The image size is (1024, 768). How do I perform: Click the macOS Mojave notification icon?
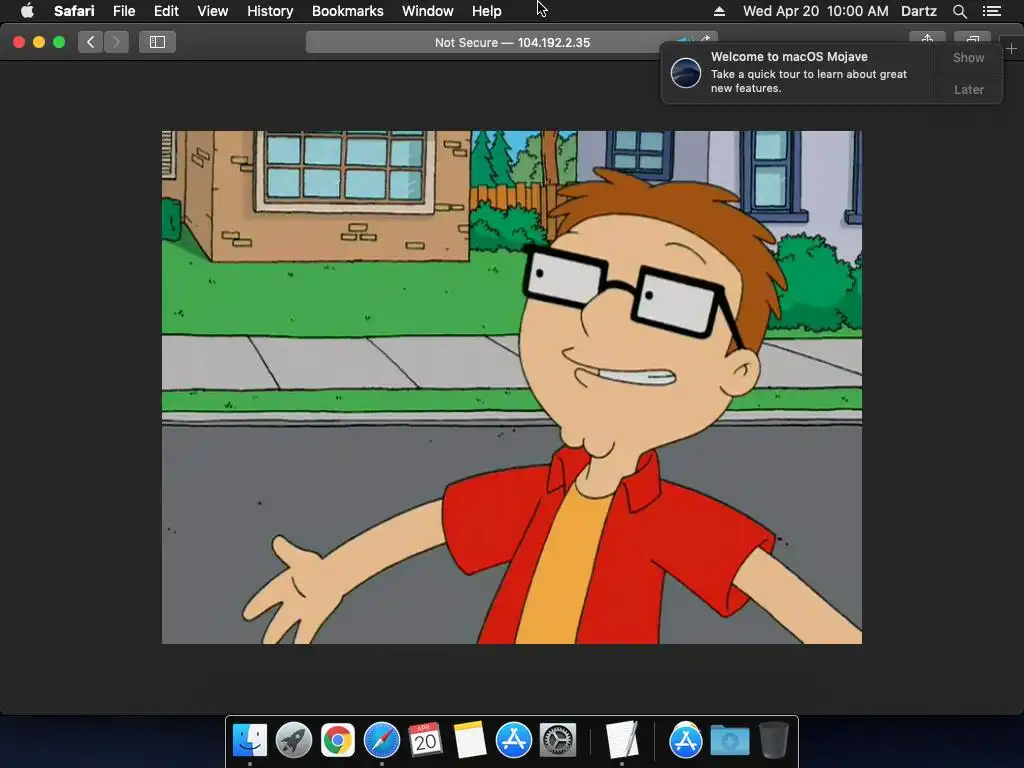coord(686,72)
